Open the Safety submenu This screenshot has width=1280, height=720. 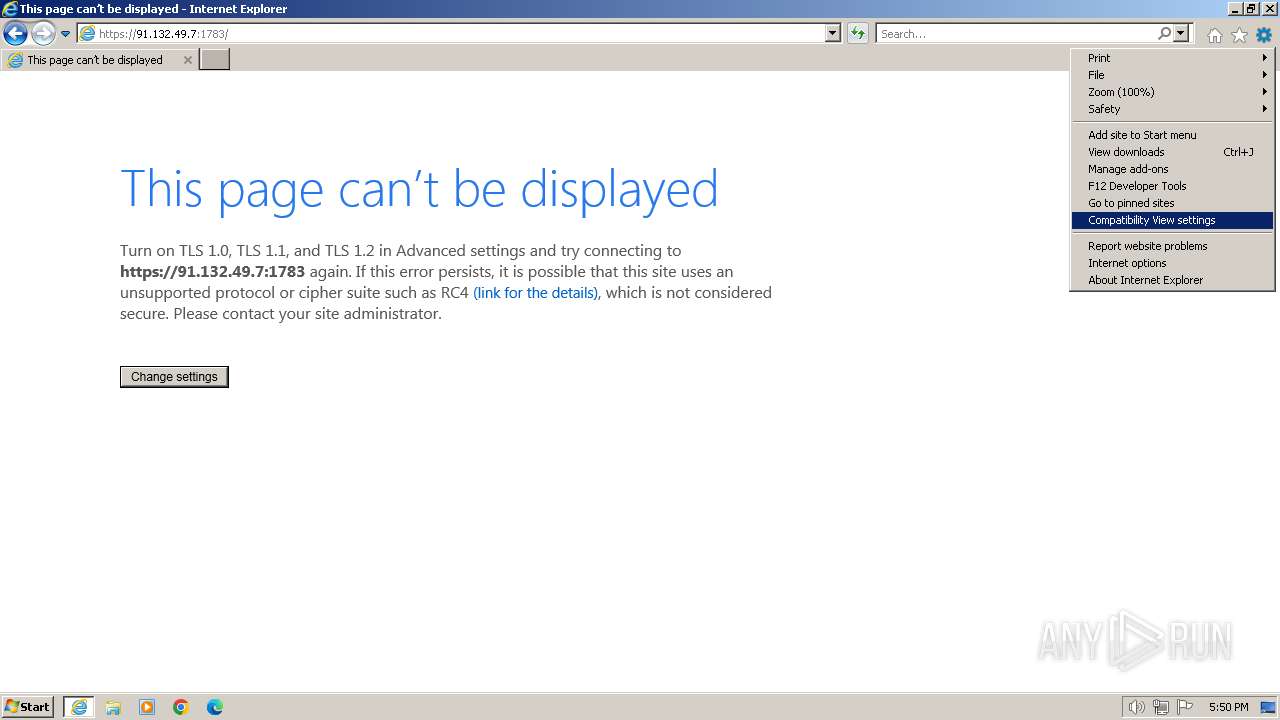(1172, 109)
